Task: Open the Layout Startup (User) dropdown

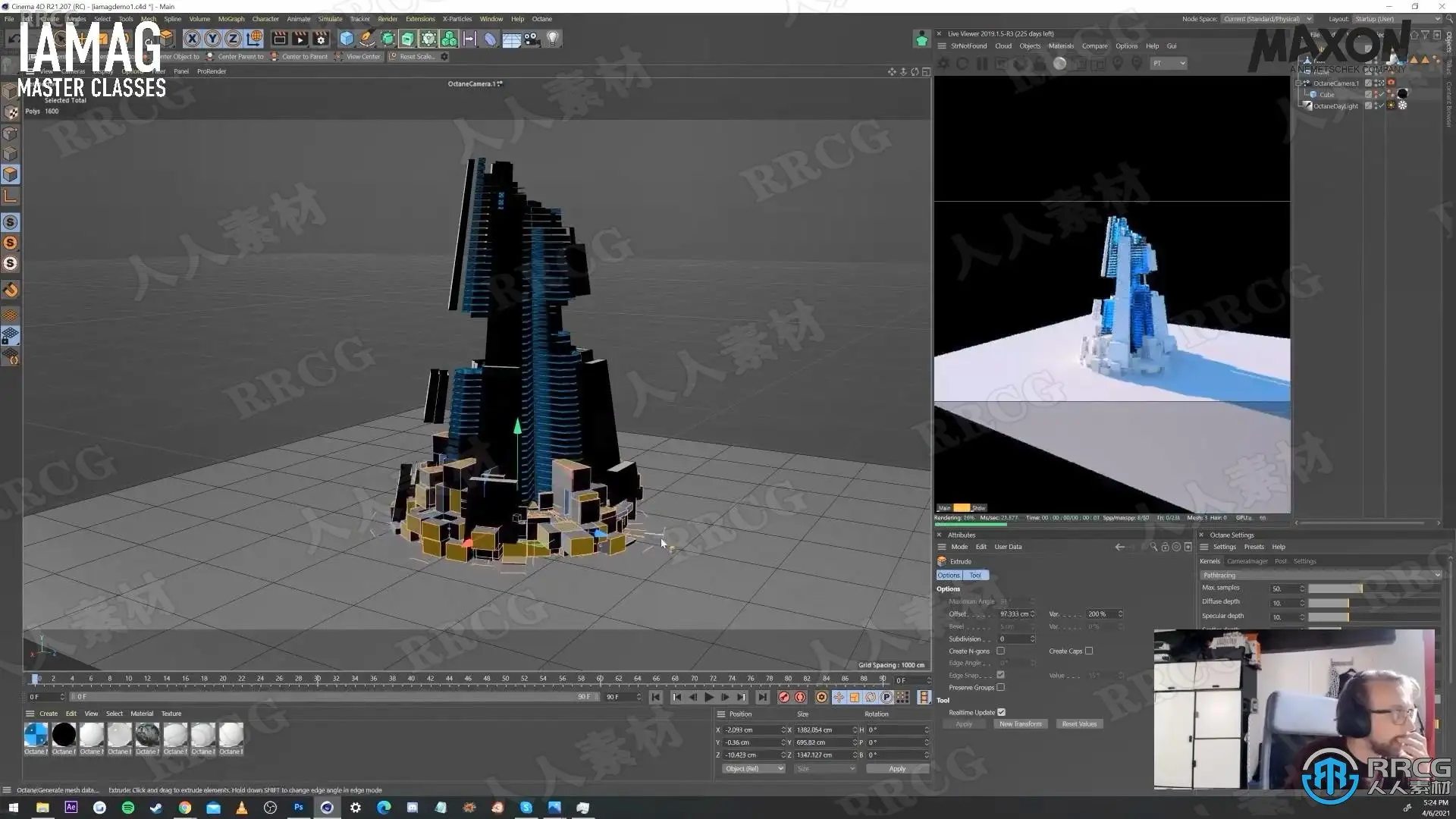Action: (x=1395, y=19)
